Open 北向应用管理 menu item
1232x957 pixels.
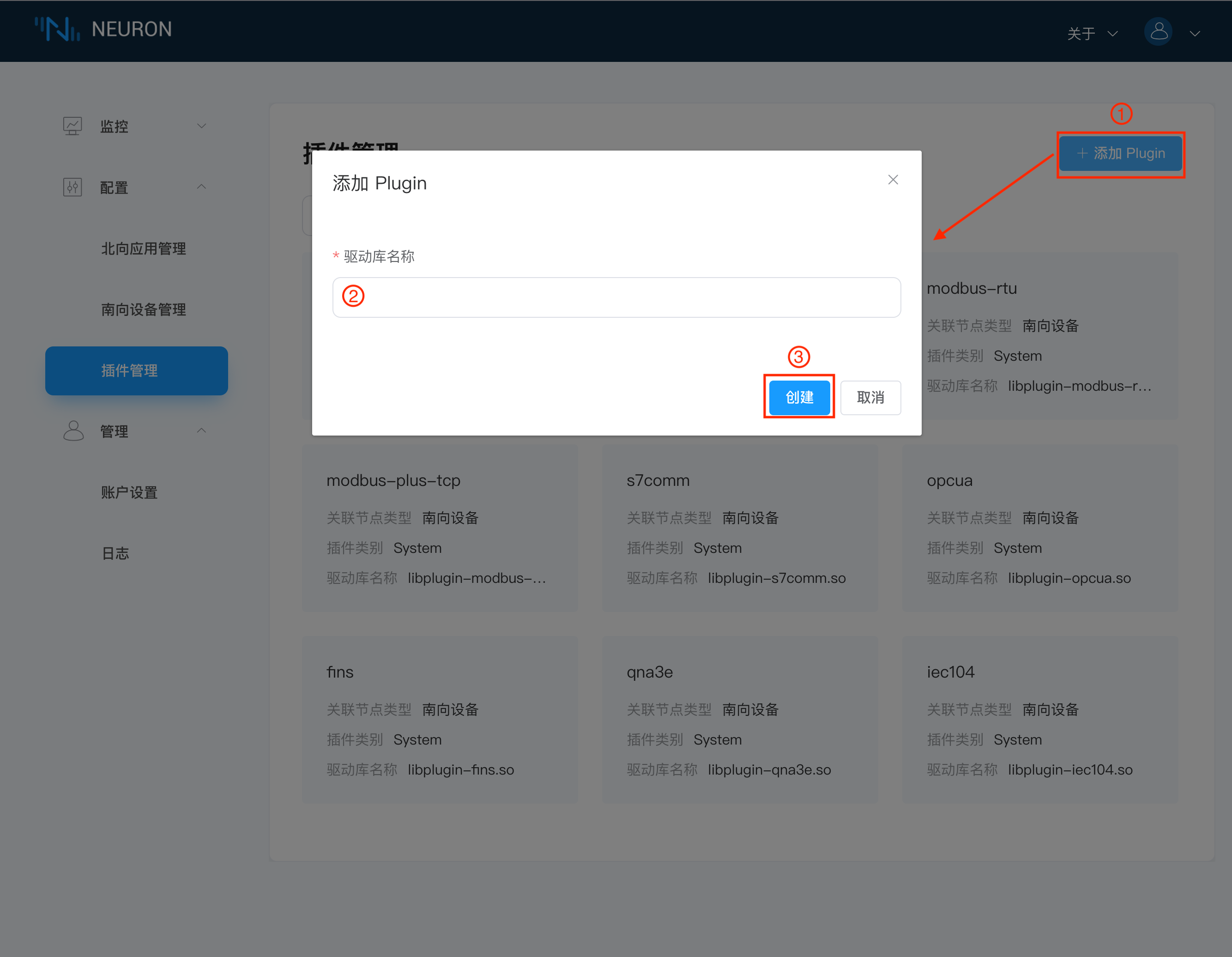143,248
